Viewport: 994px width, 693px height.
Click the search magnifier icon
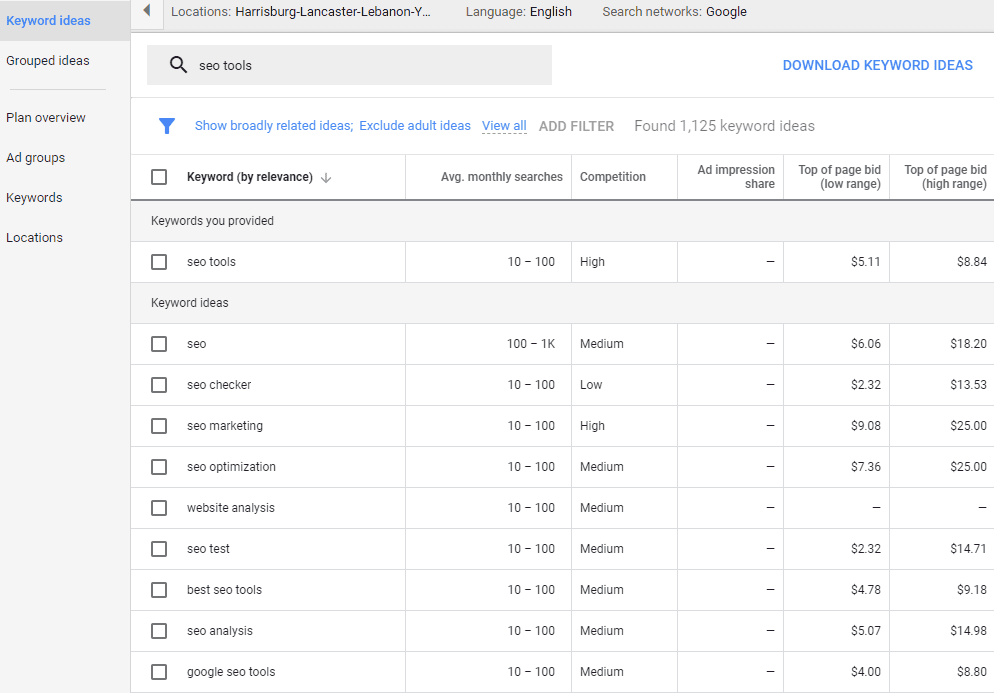[x=178, y=65]
